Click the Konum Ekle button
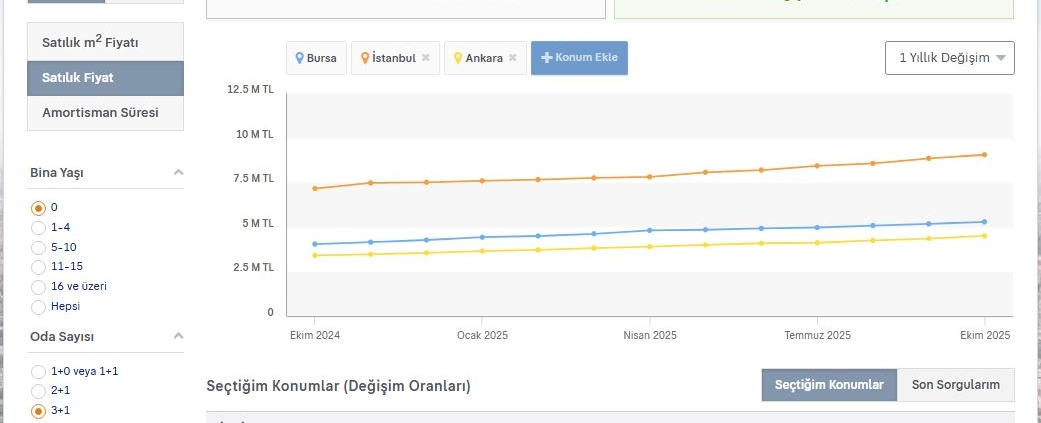Screen dimensions: 1041x423 [x=579, y=58]
